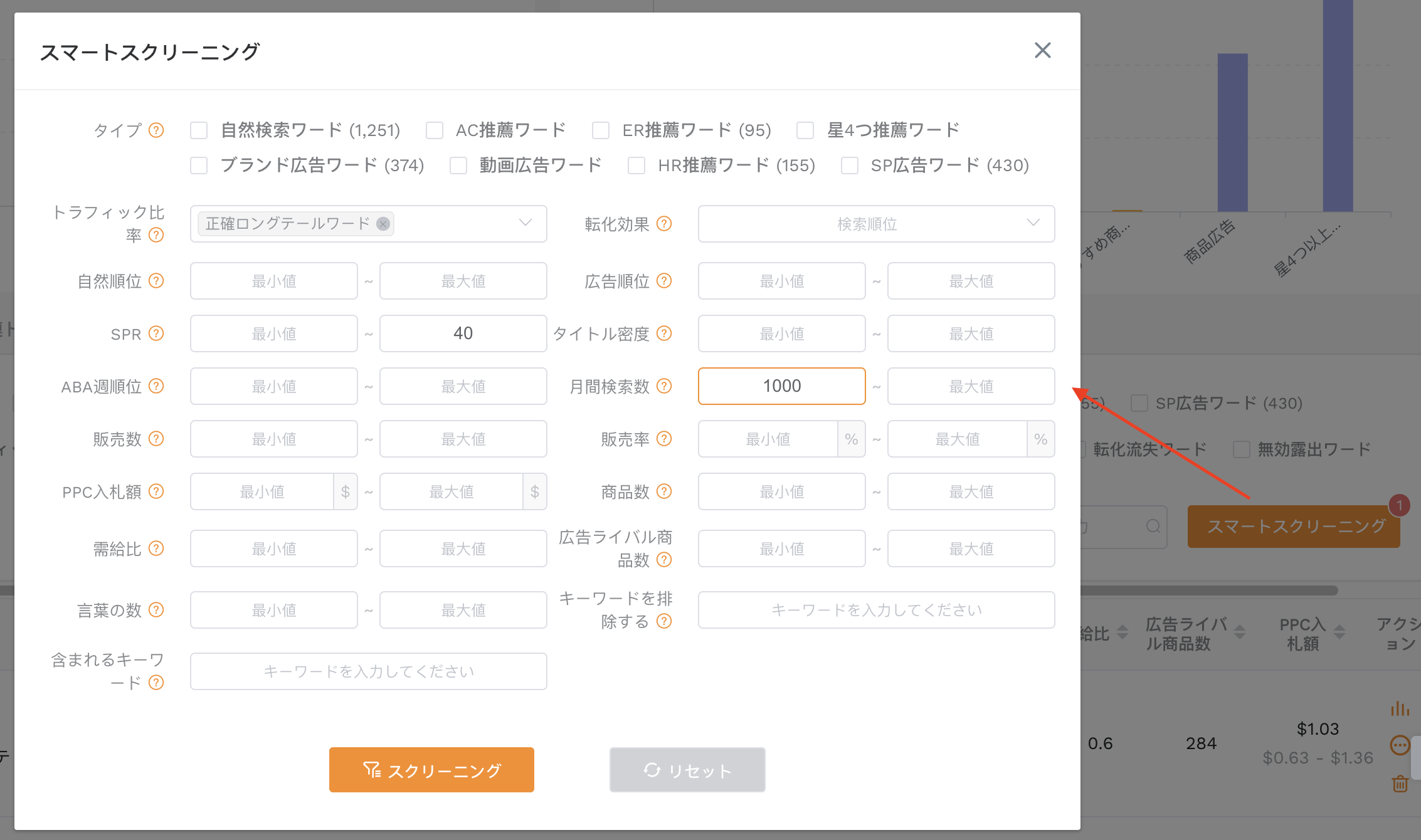Show help for PPC入札額

coord(156,491)
